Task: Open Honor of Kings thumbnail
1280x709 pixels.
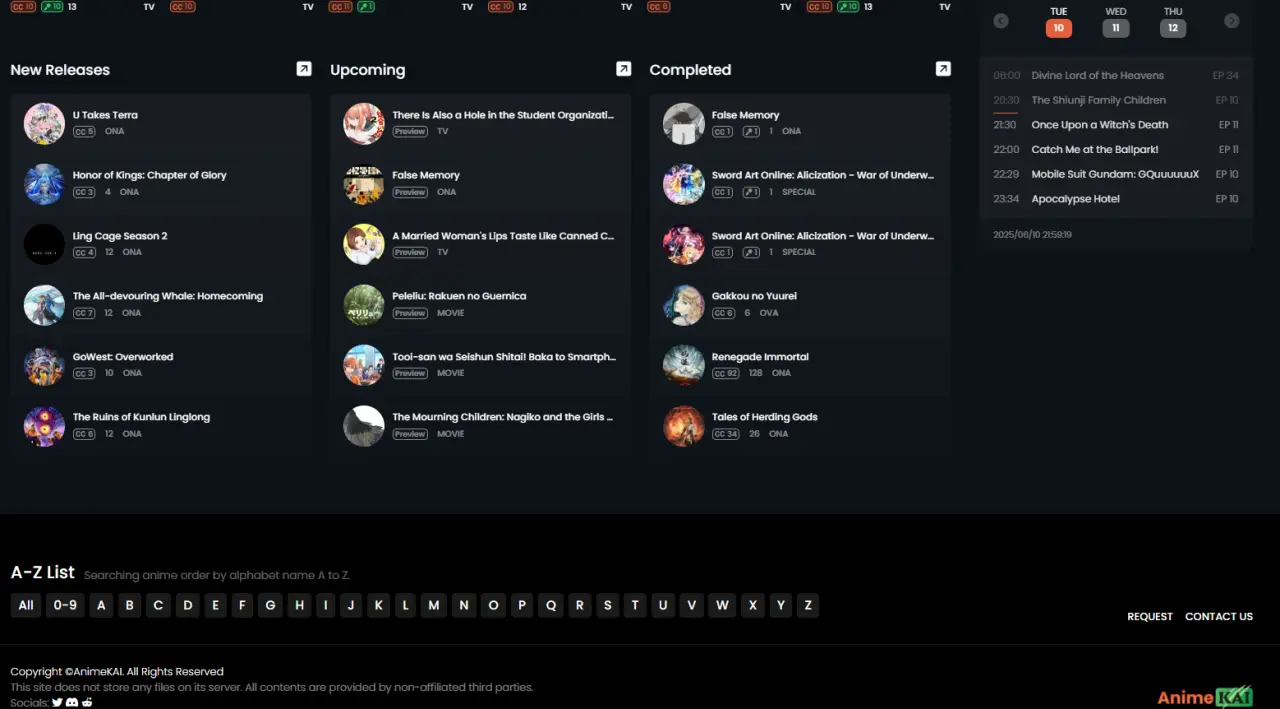Action: pyautogui.click(x=44, y=184)
